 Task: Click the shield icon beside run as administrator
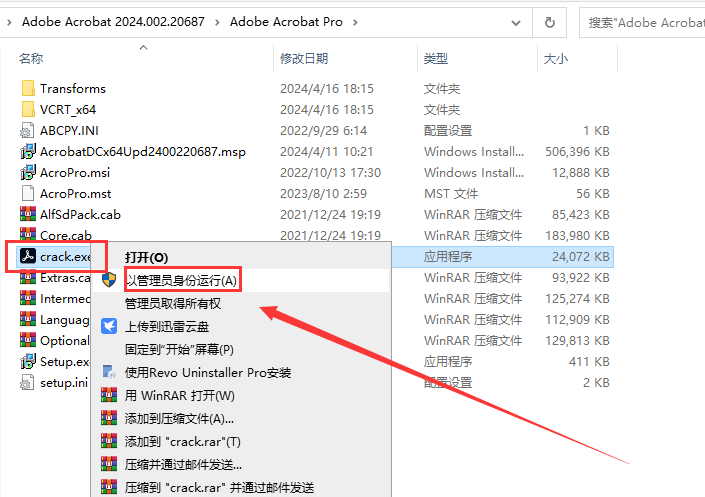tap(109, 280)
